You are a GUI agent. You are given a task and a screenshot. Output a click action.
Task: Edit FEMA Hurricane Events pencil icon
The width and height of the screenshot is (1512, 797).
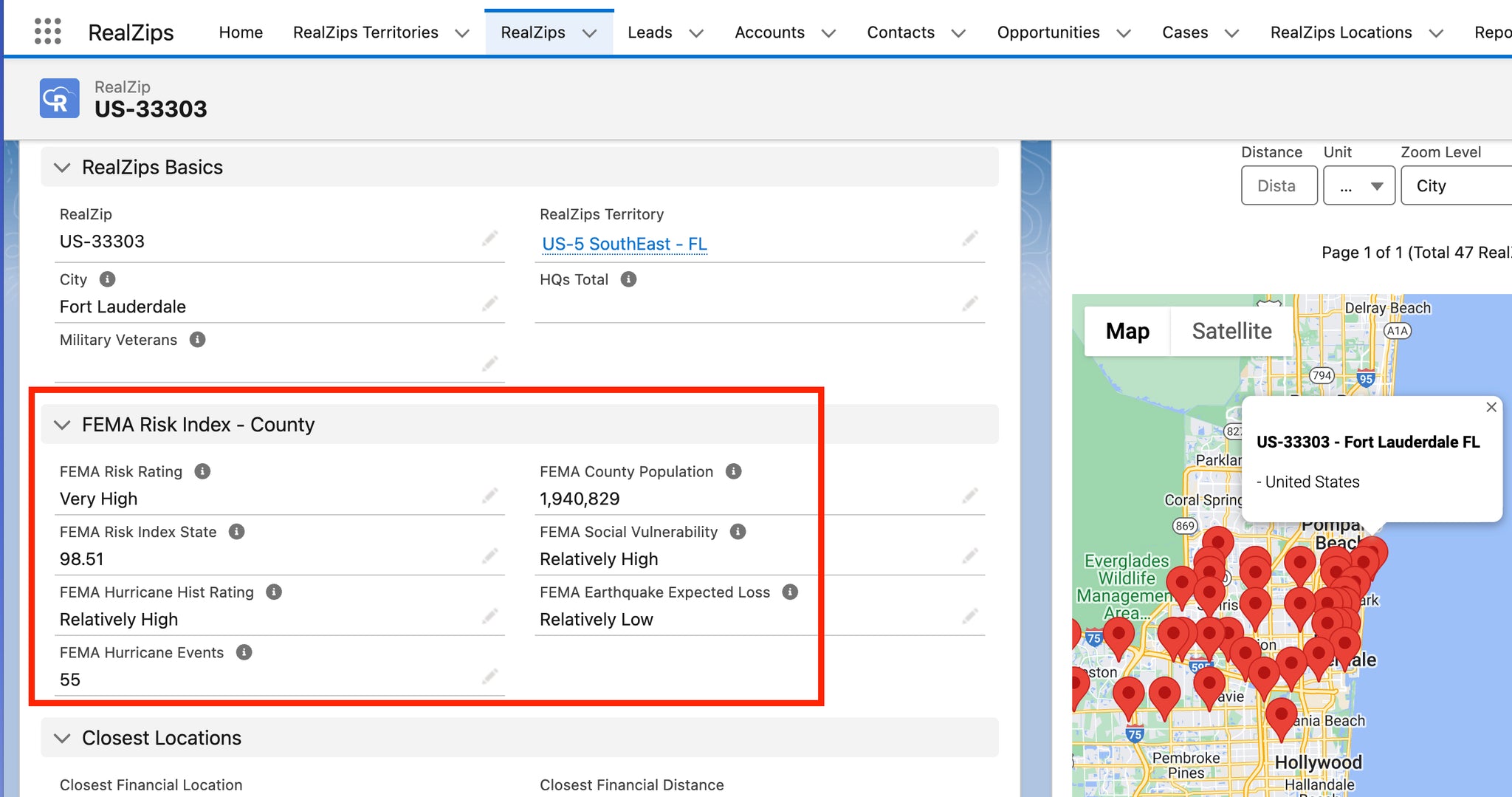pos(490,677)
